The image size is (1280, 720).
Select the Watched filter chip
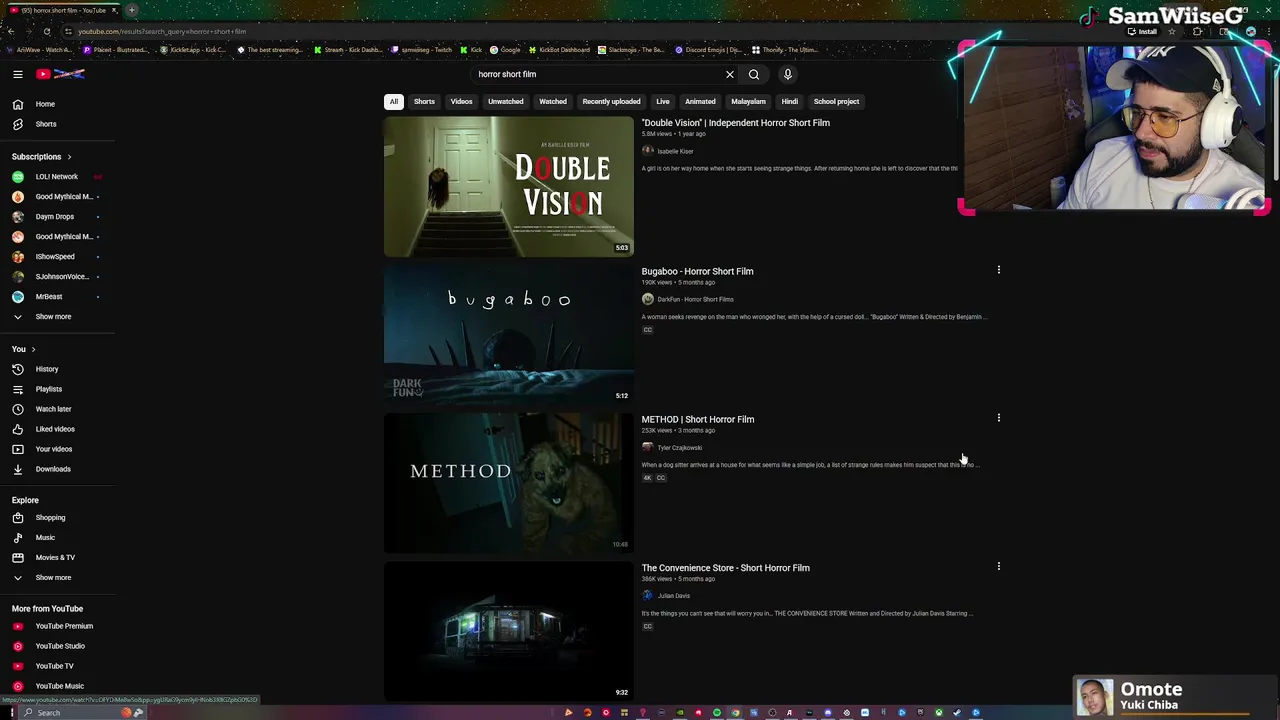click(553, 101)
